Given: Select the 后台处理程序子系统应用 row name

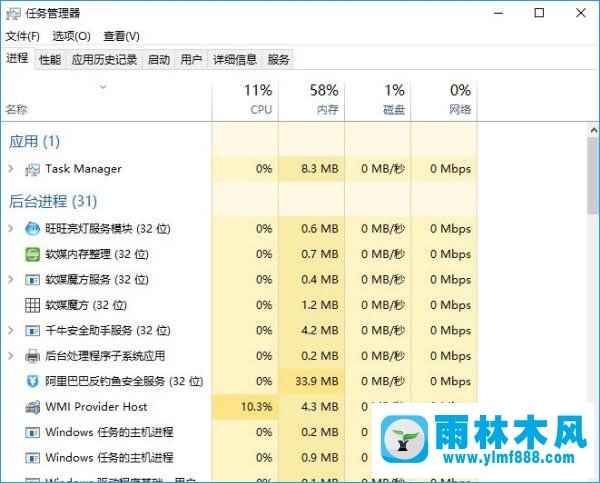Looking at the screenshot, I should coord(105,356).
